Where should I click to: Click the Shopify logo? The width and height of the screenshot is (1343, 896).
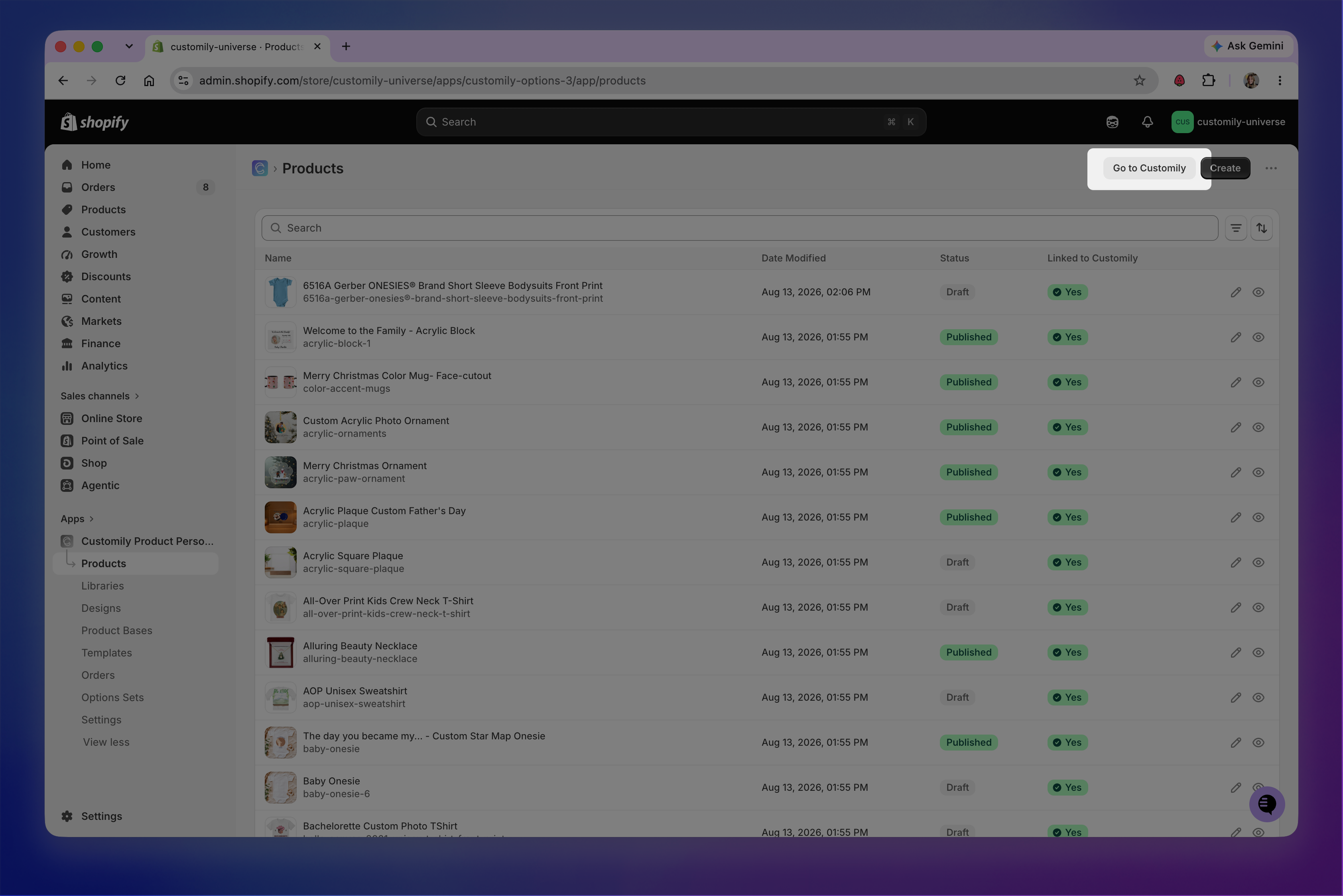(x=95, y=122)
